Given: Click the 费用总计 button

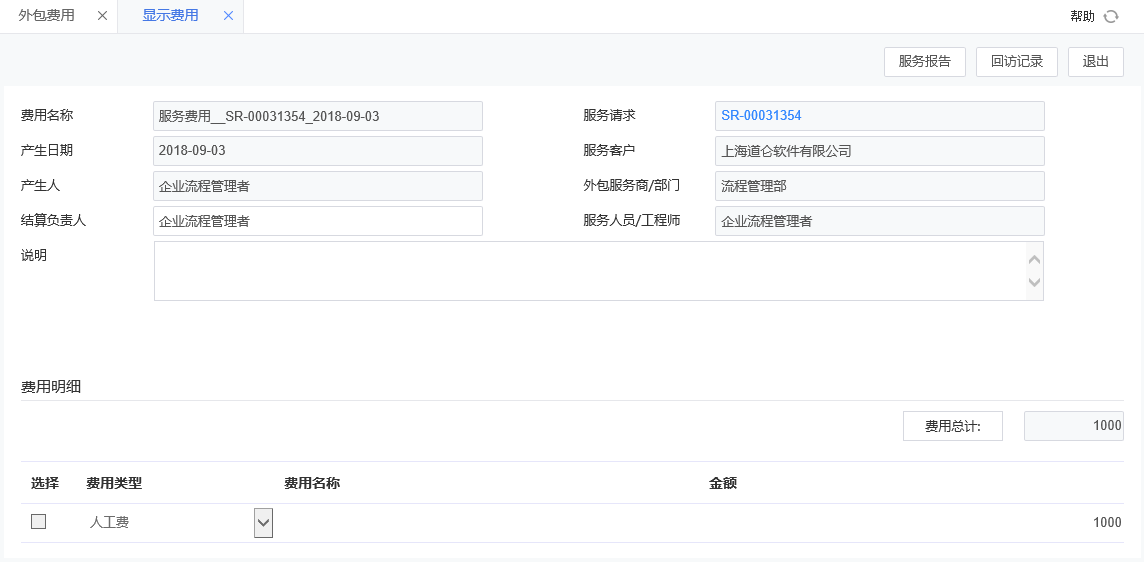Looking at the screenshot, I should tap(952, 426).
